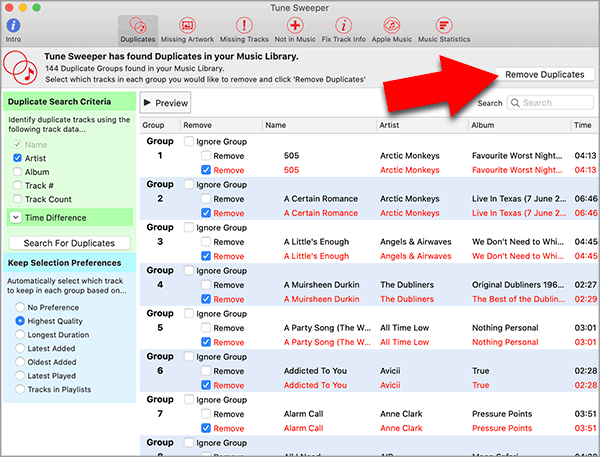Image resolution: width=600 pixels, height=457 pixels.
Task: Select Longest Duration radio button
Action: pyautogui.click(x=20, y=335)
